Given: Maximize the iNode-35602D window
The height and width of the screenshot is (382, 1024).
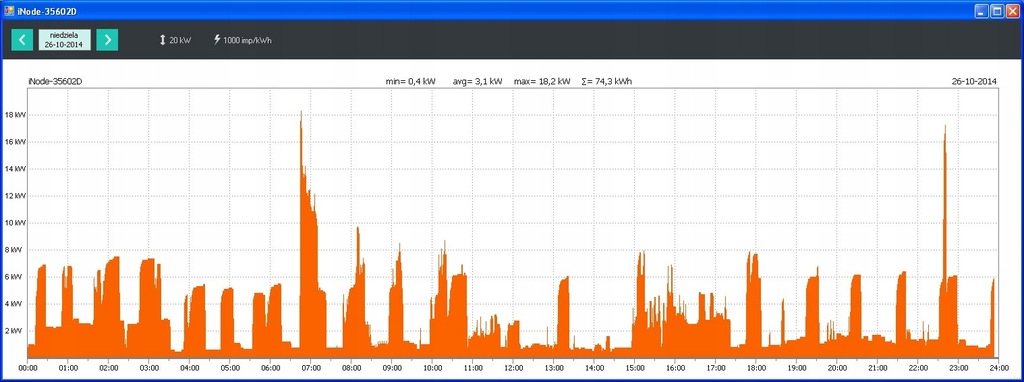Looking at the screenshot, I should [997, 10].
